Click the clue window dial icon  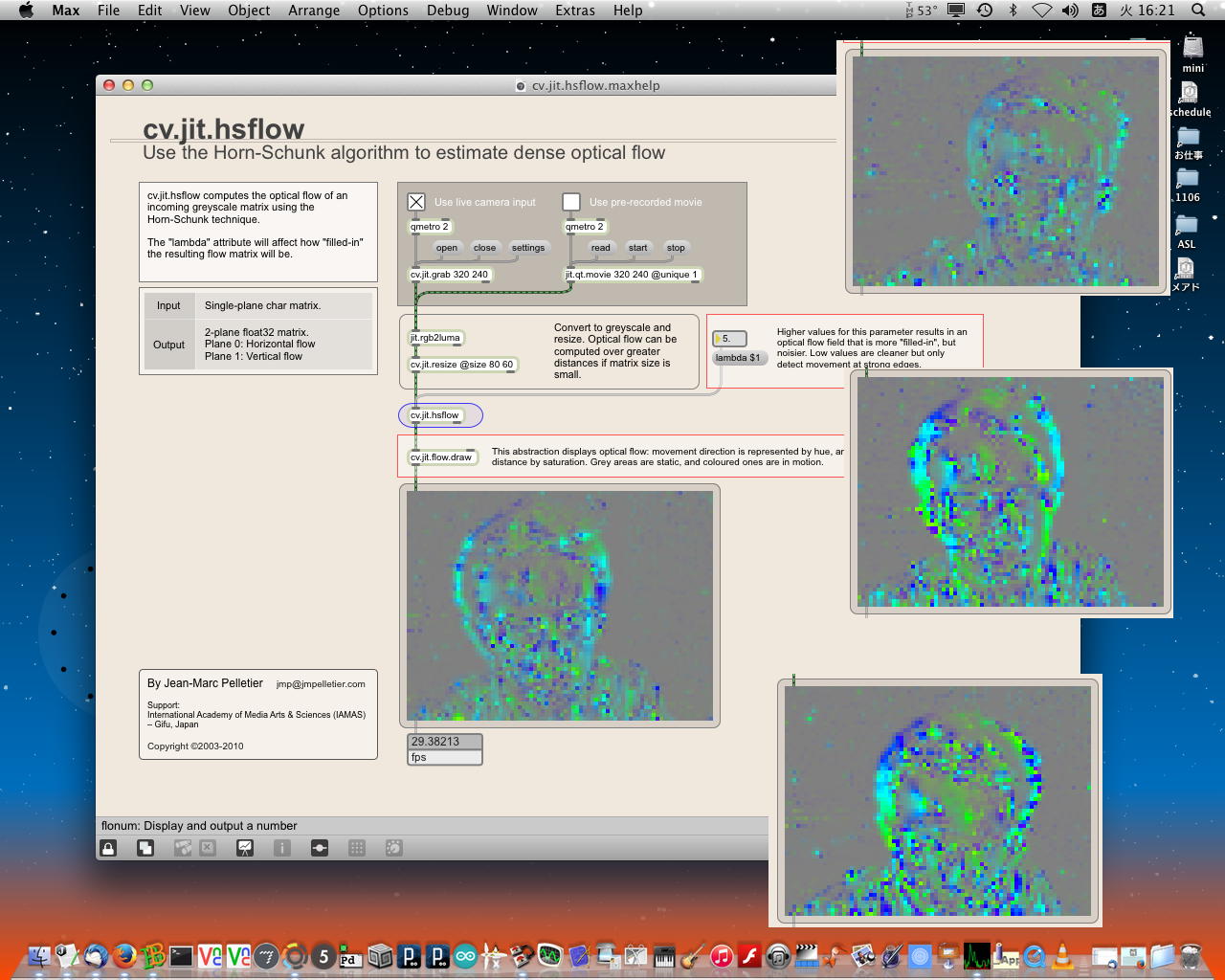pyautogui.click(x=393, y=848)
